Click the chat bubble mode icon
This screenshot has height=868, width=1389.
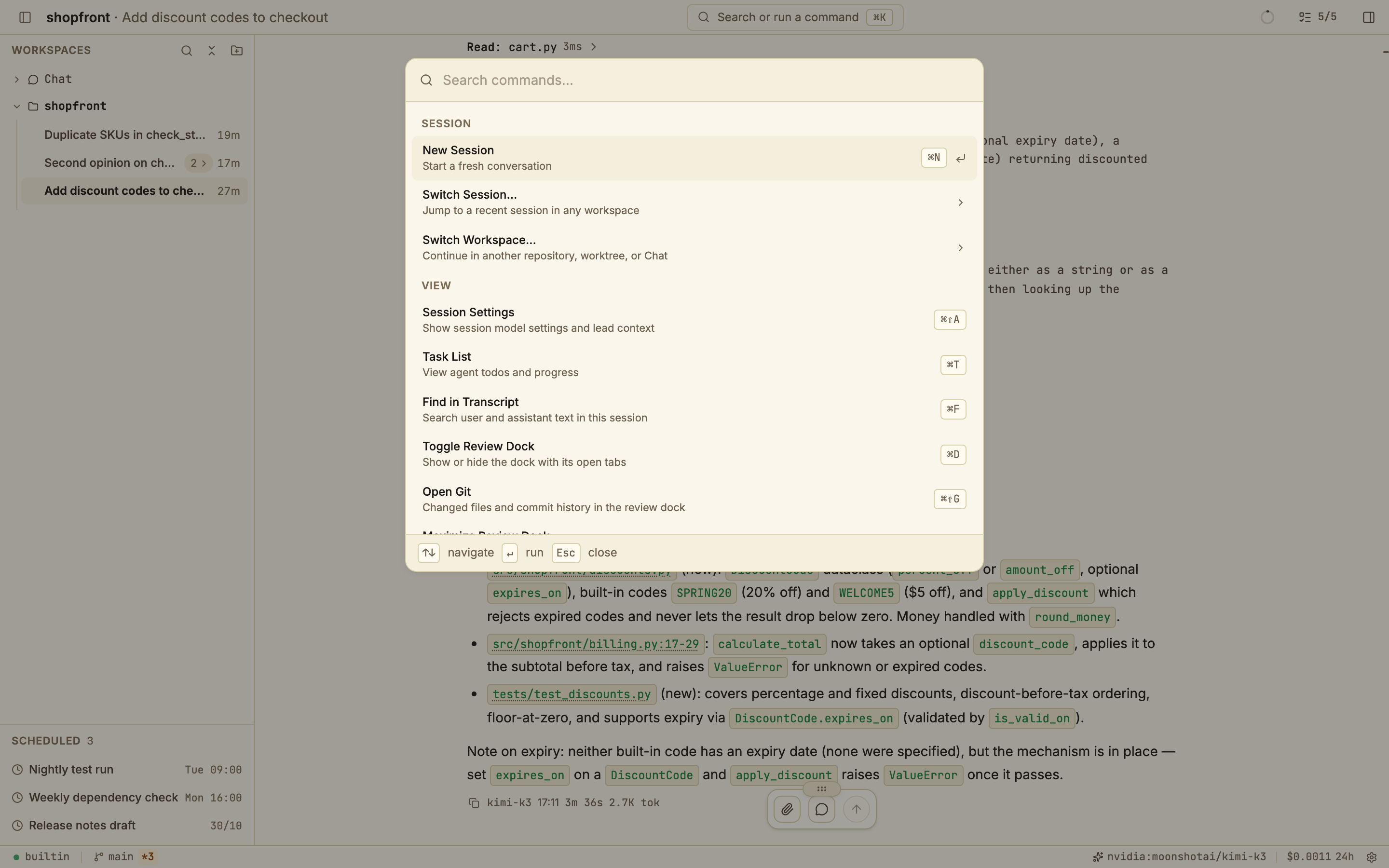coord(821,810)
